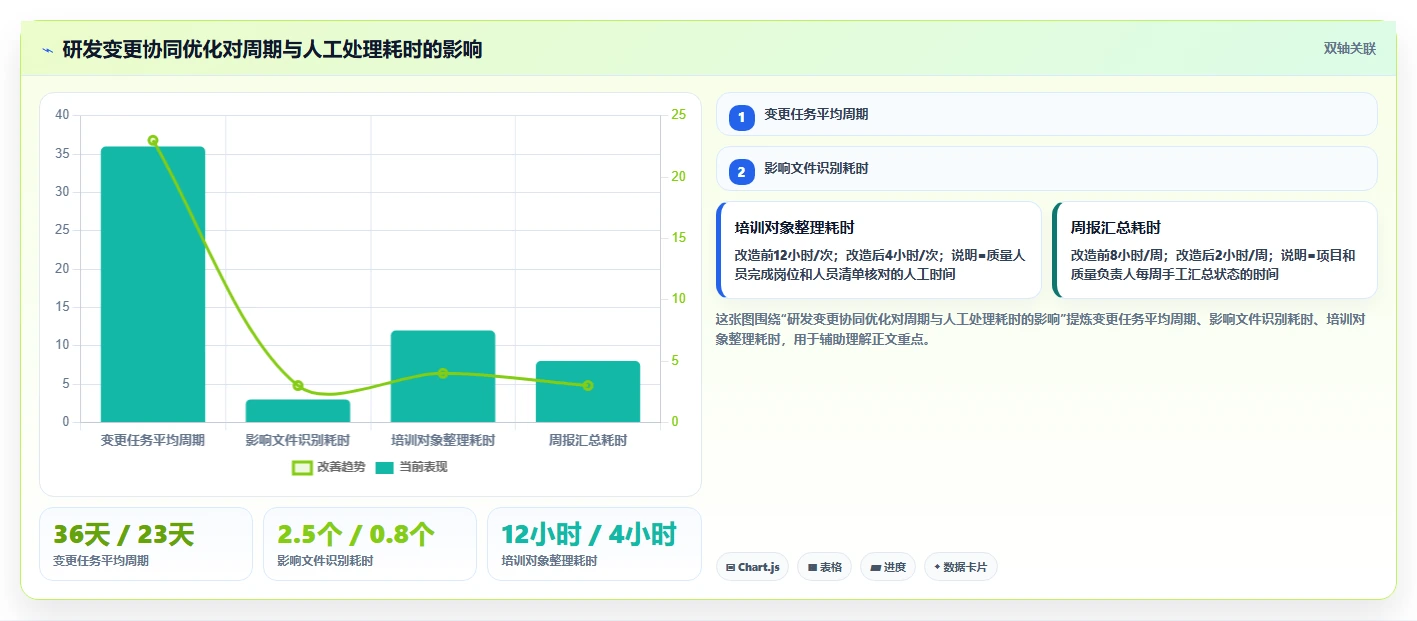Click the 36天 / 23天 stat card
The width and height of the screenshot is (1417, 621).
click(146, 544)
